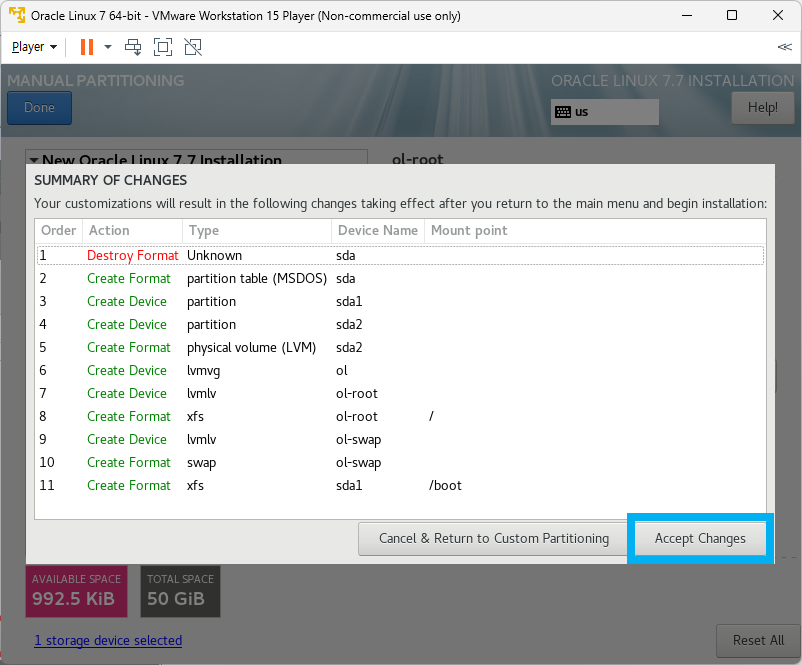Select the us keyboard layout indicator
The width and height of the screenshot is (802, 665).
coord(605,112)
